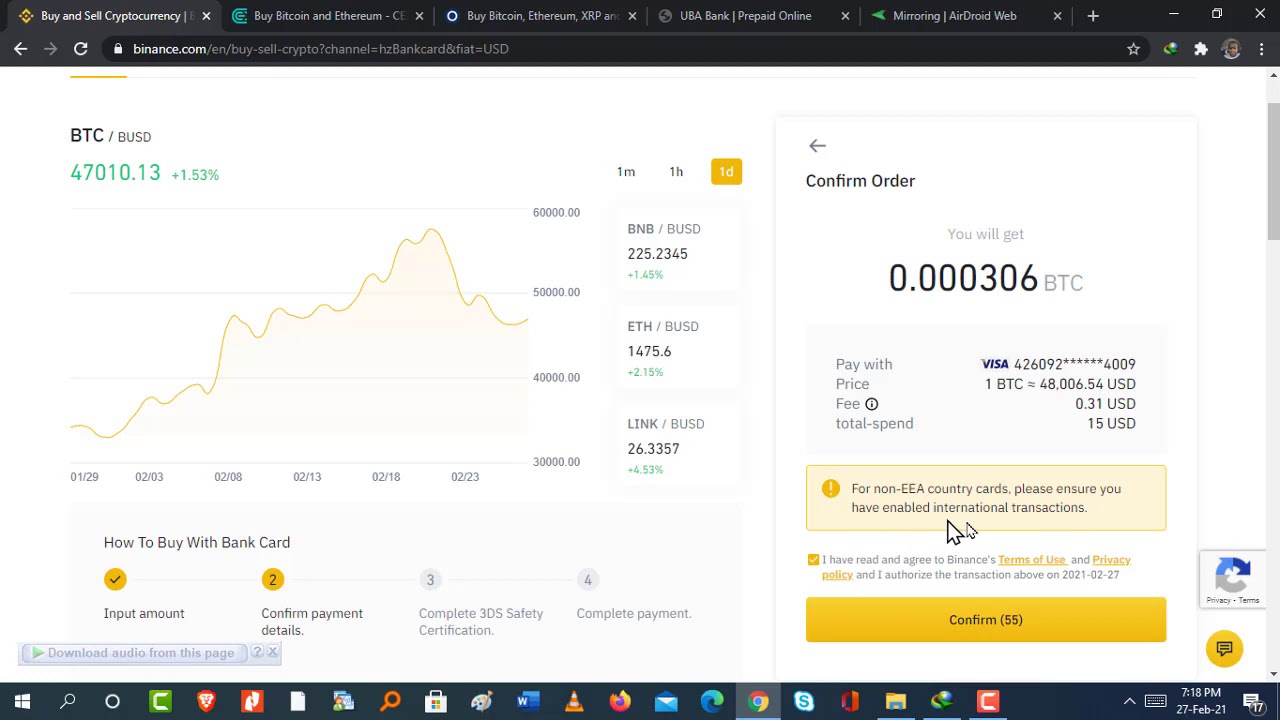
Task: Click the 47010.13 BTC price text
Action: (x=115, y=173)
